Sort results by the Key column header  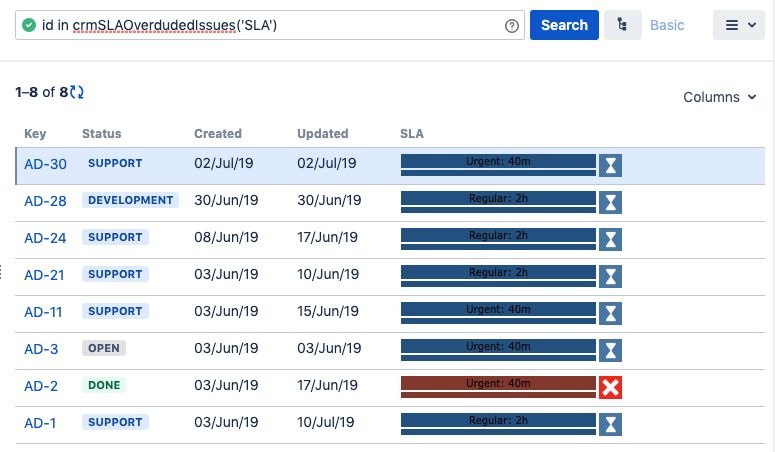point(35,133)
